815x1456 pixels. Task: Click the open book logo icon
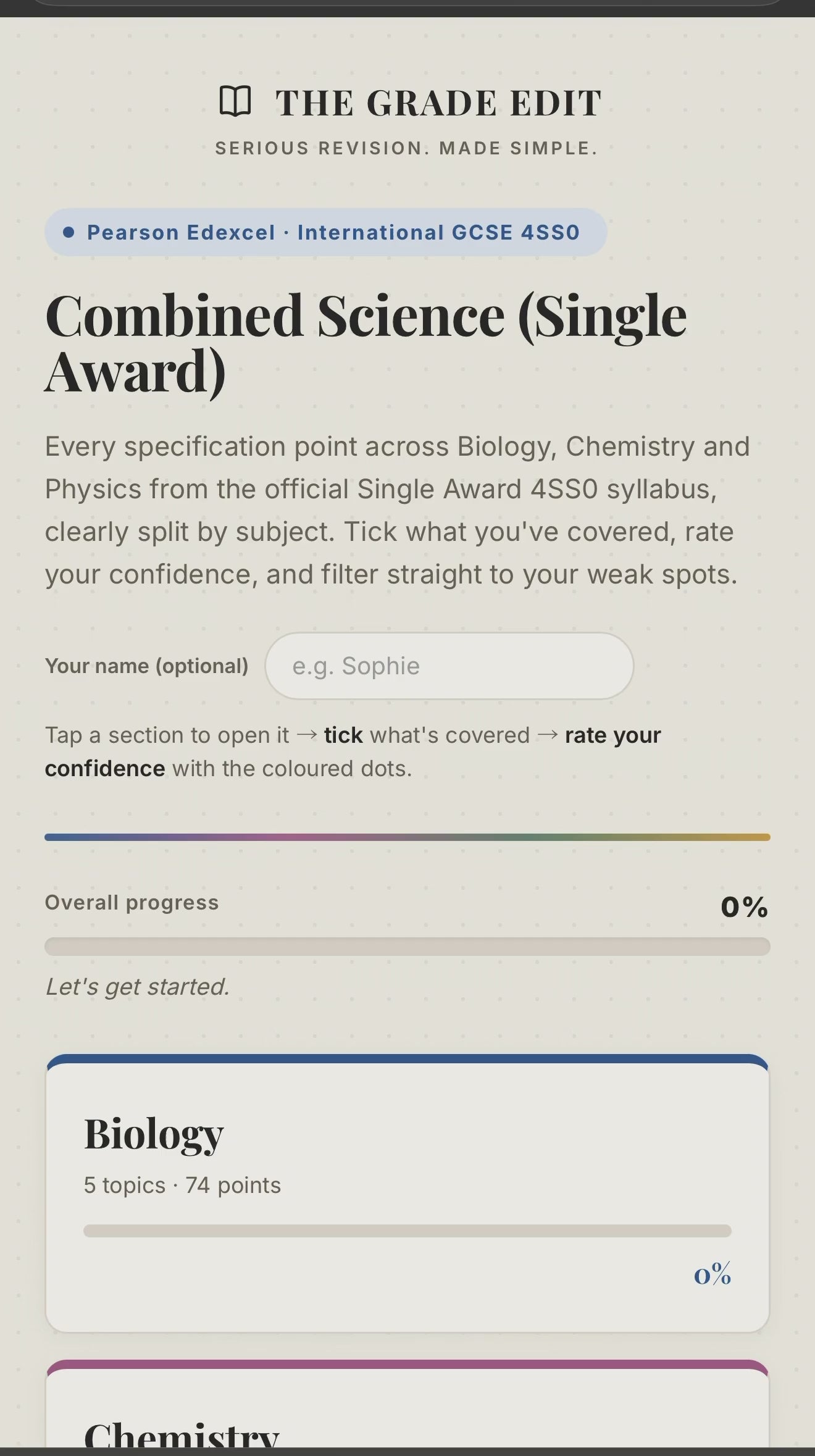[x=235, y=101]
